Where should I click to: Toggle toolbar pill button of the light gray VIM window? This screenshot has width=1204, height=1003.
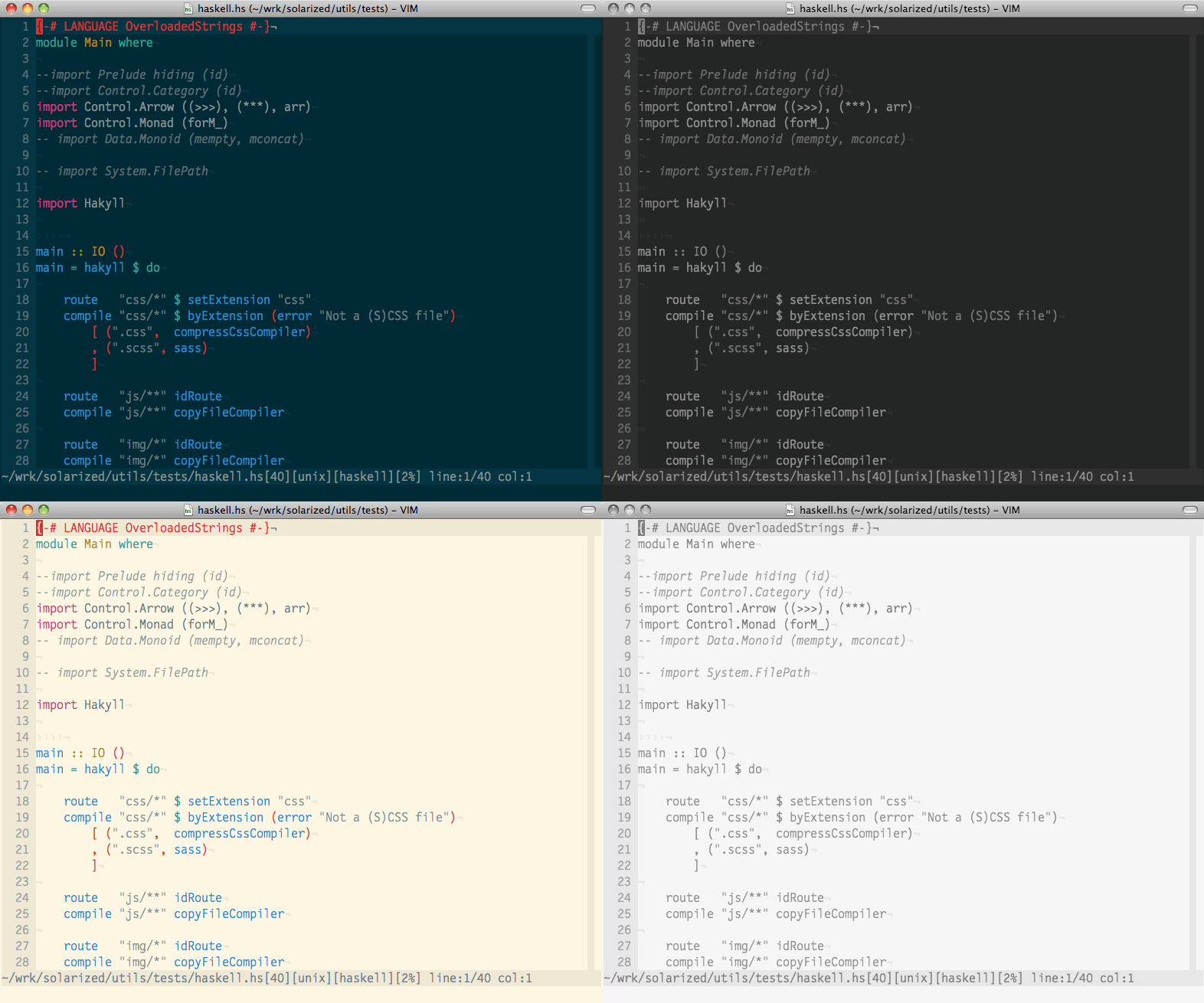tap(1190, 510)
